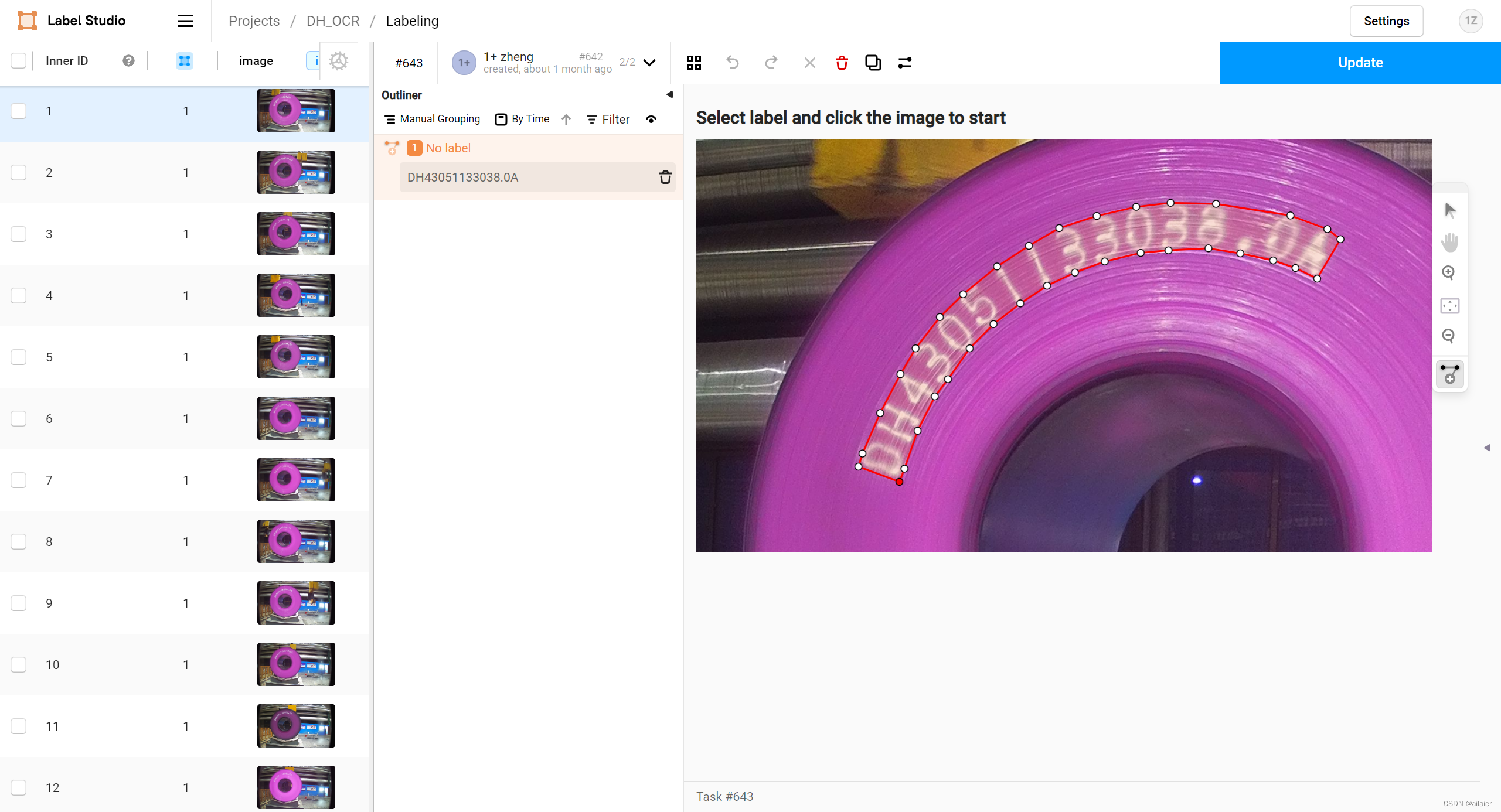This screenshot has height=812, width=1501.
Task: Toggle visibility of all regions eye icon
Action: tap(651, 120)
